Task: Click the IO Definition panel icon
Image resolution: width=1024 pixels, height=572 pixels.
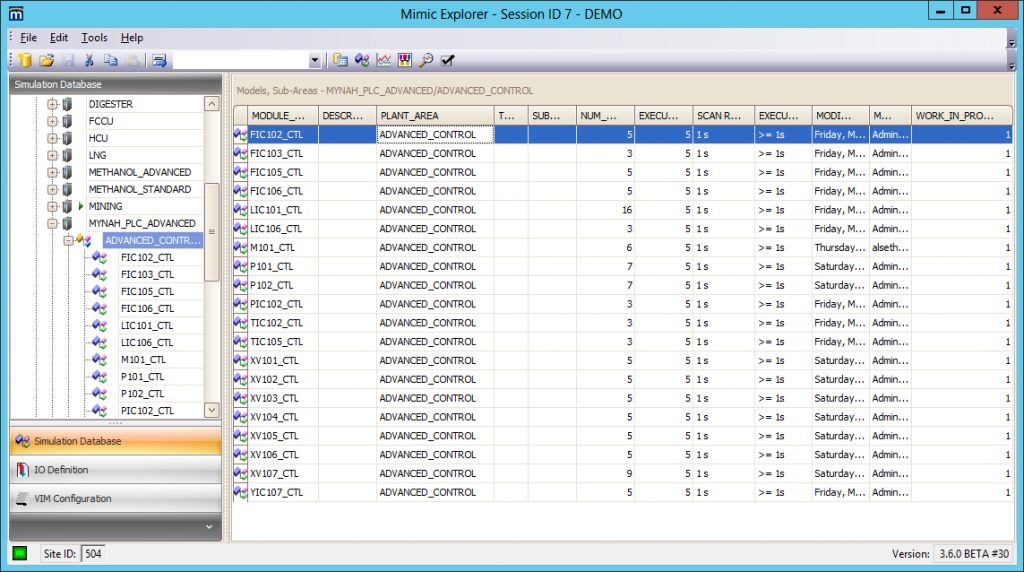Action: (x=22, y=469)
